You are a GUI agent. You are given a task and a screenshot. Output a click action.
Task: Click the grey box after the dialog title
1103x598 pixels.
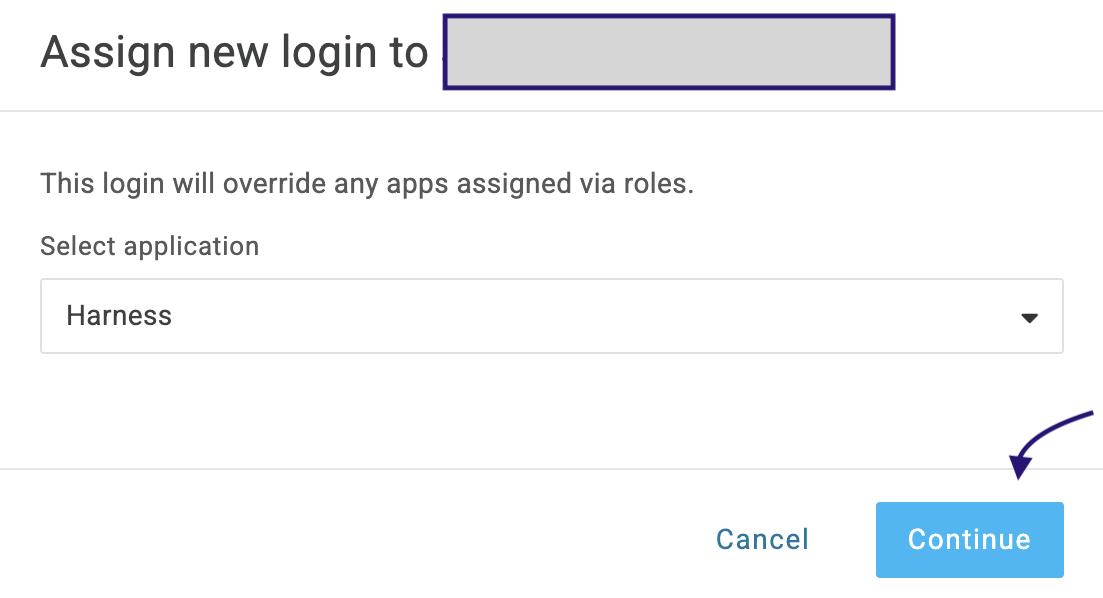coord(669,53)
